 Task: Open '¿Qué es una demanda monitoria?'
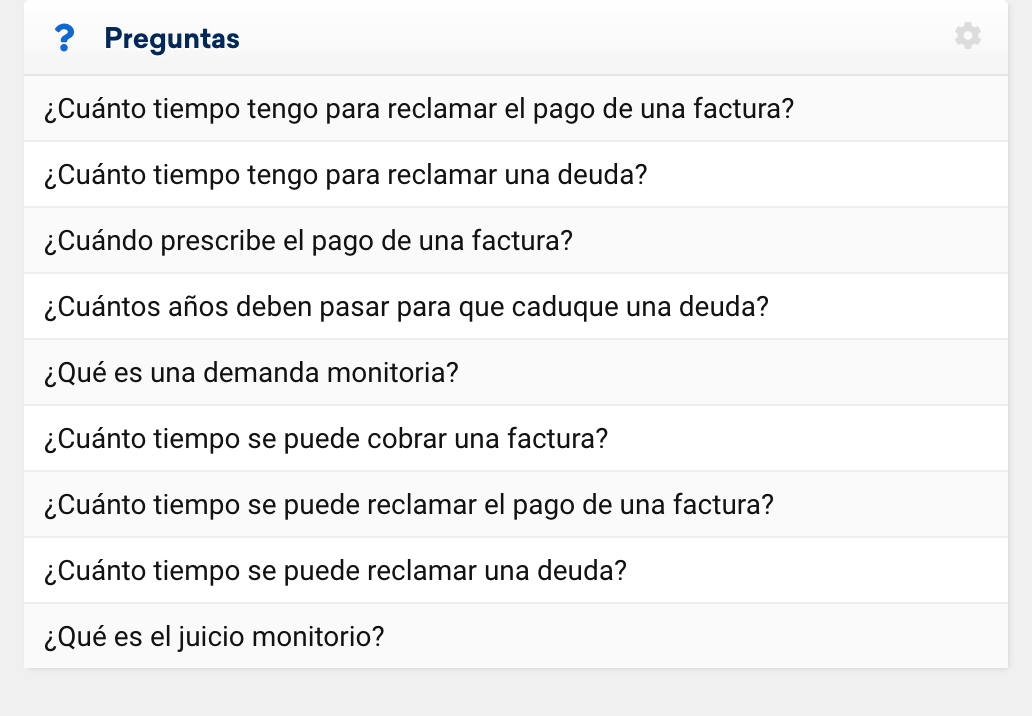coord(251,372)
